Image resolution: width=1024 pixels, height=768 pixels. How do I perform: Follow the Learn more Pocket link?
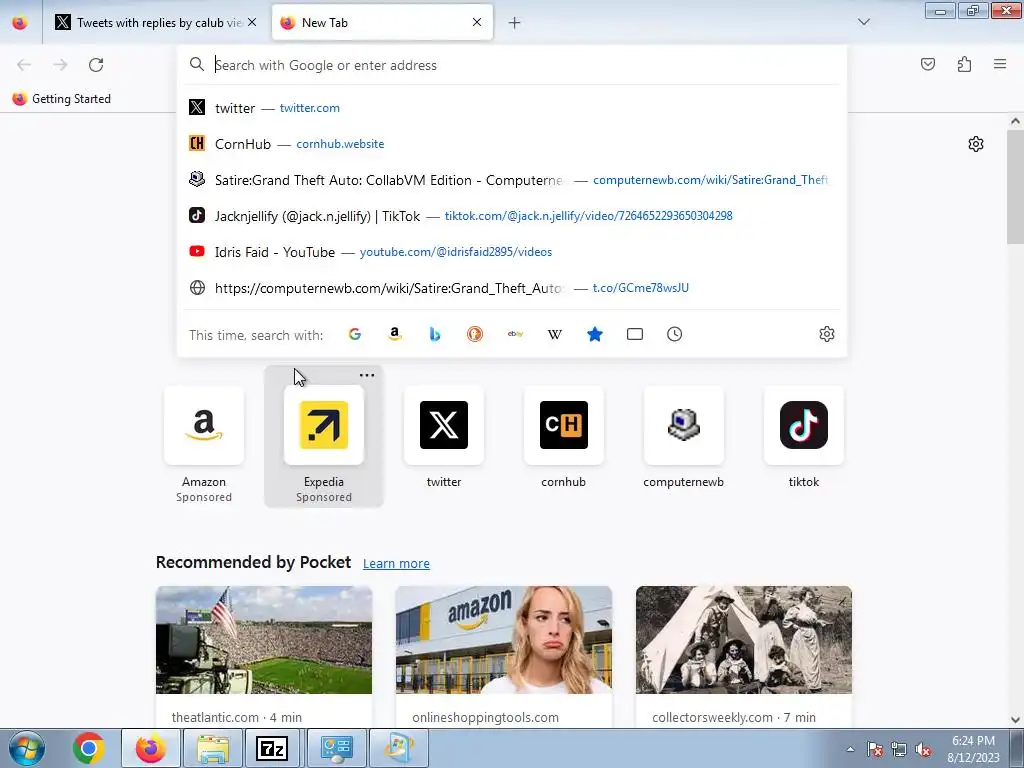tap(396, 564)
